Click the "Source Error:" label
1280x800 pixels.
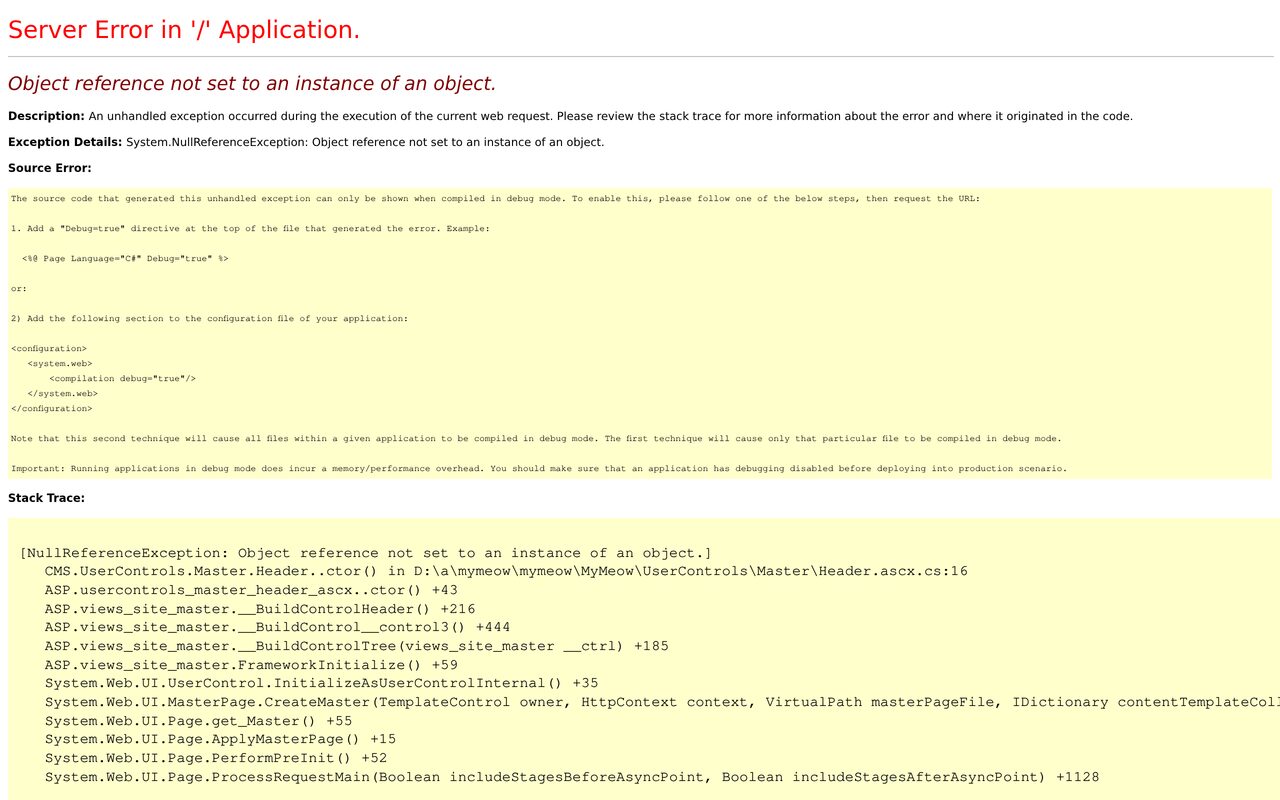coord(50,168)
